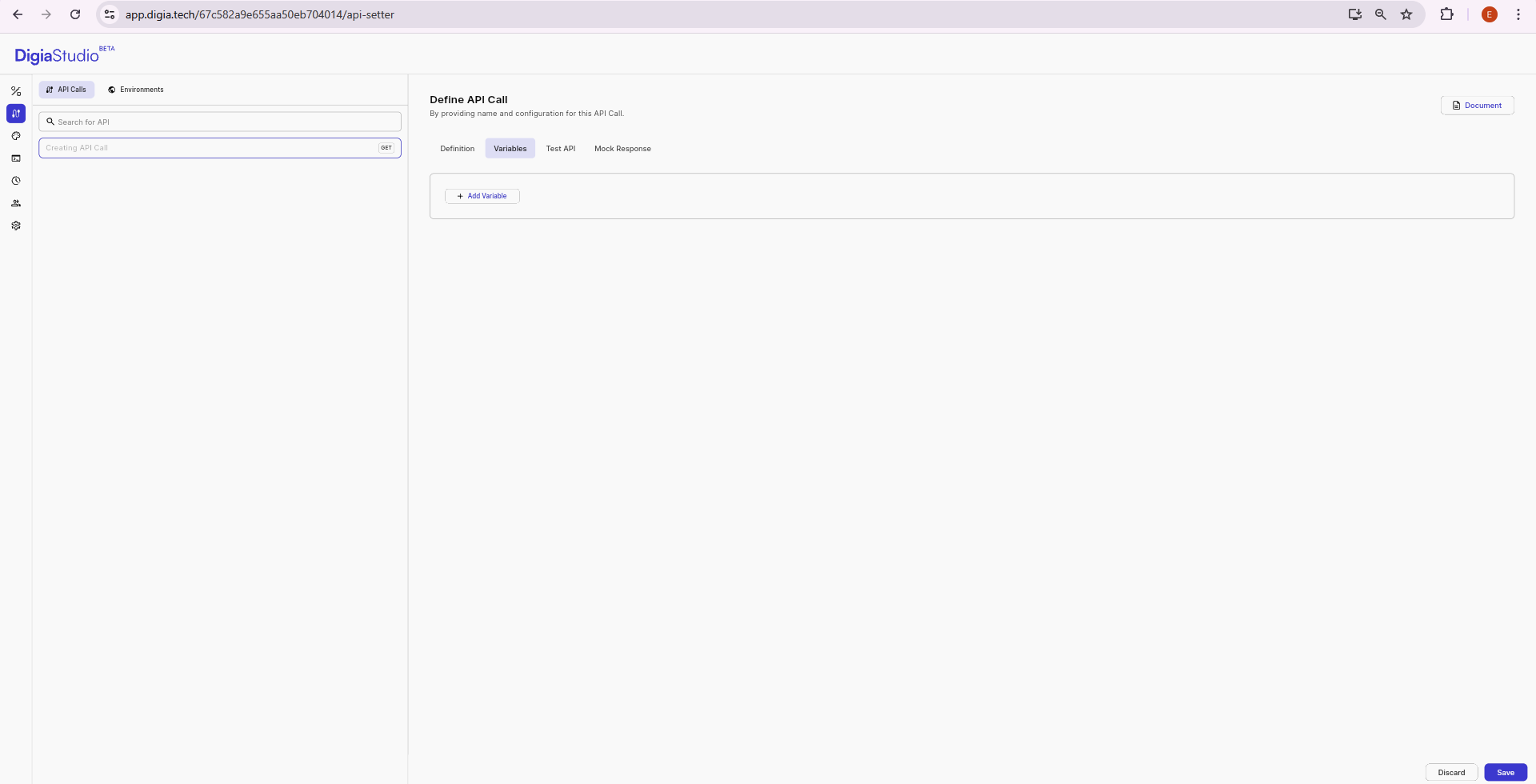1536x784 pixels.
Task: Open the Test API tab
Action: pyautogui.click(x=560, y=149)
